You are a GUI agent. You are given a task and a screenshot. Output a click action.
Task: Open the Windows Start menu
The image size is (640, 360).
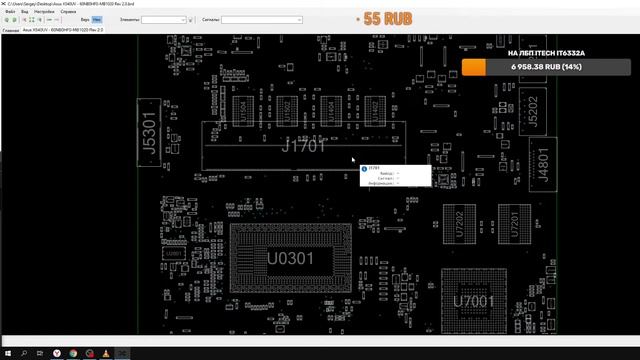tap(8, 353)
